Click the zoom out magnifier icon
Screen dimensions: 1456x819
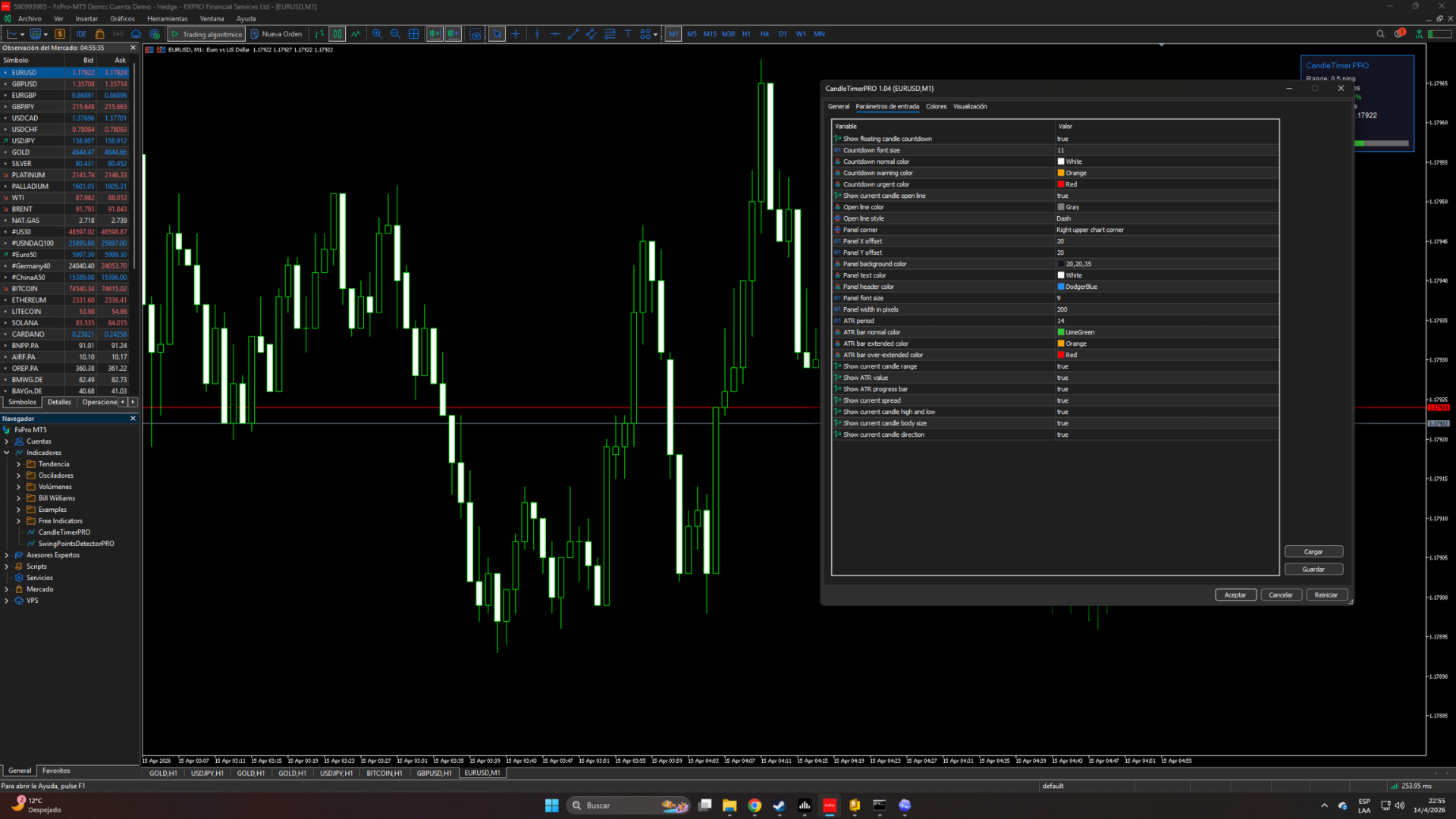point(395,34)
